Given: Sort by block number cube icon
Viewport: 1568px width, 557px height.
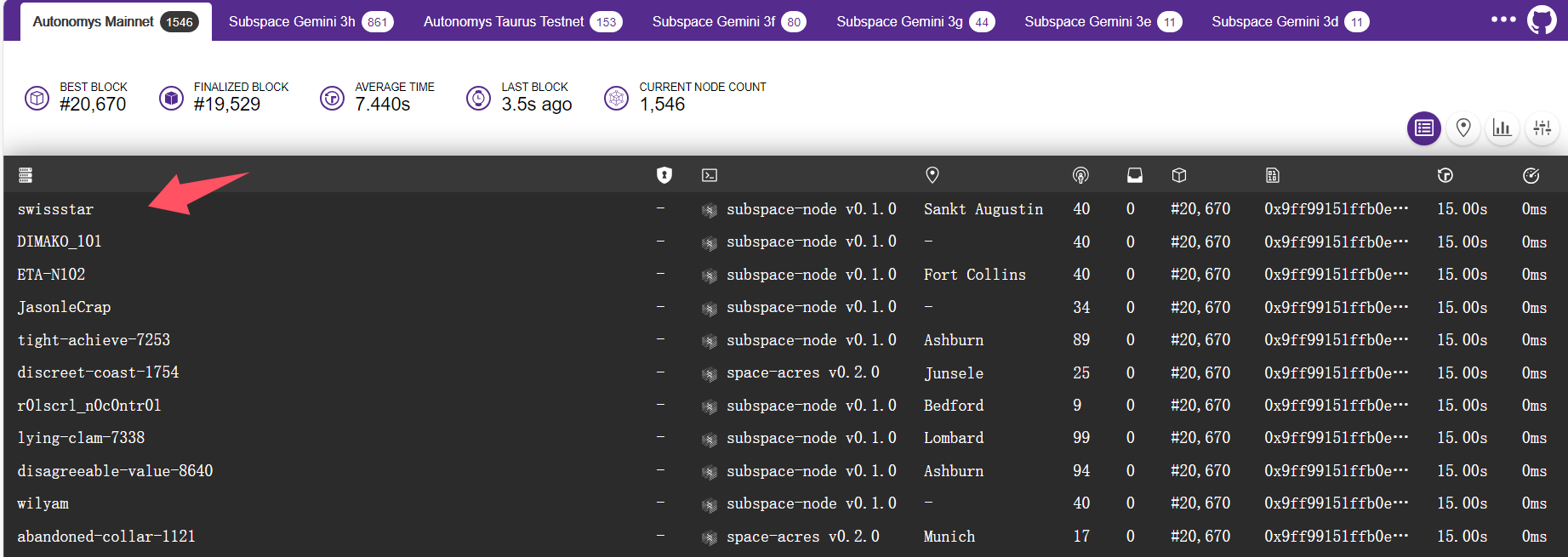Looking at the screenshot, I should click(1179, 175).
